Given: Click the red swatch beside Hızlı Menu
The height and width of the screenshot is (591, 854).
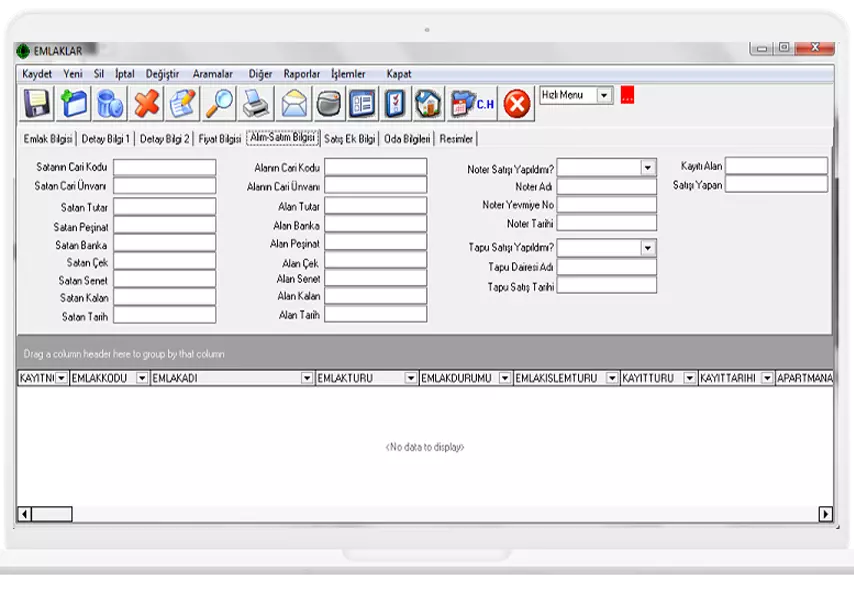Looking at the screenshot, I should (627, 95).
